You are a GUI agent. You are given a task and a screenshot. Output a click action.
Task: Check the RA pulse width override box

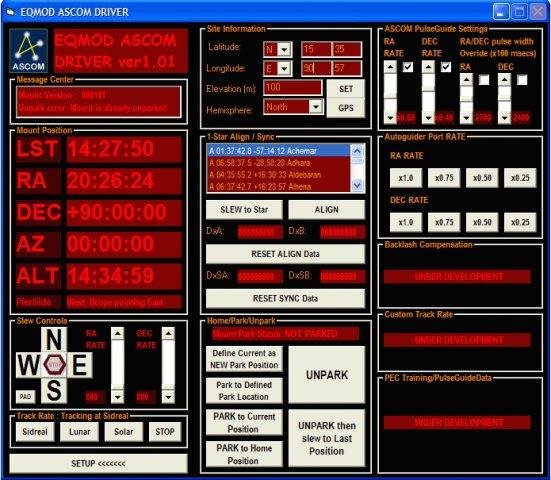[484, 80]
